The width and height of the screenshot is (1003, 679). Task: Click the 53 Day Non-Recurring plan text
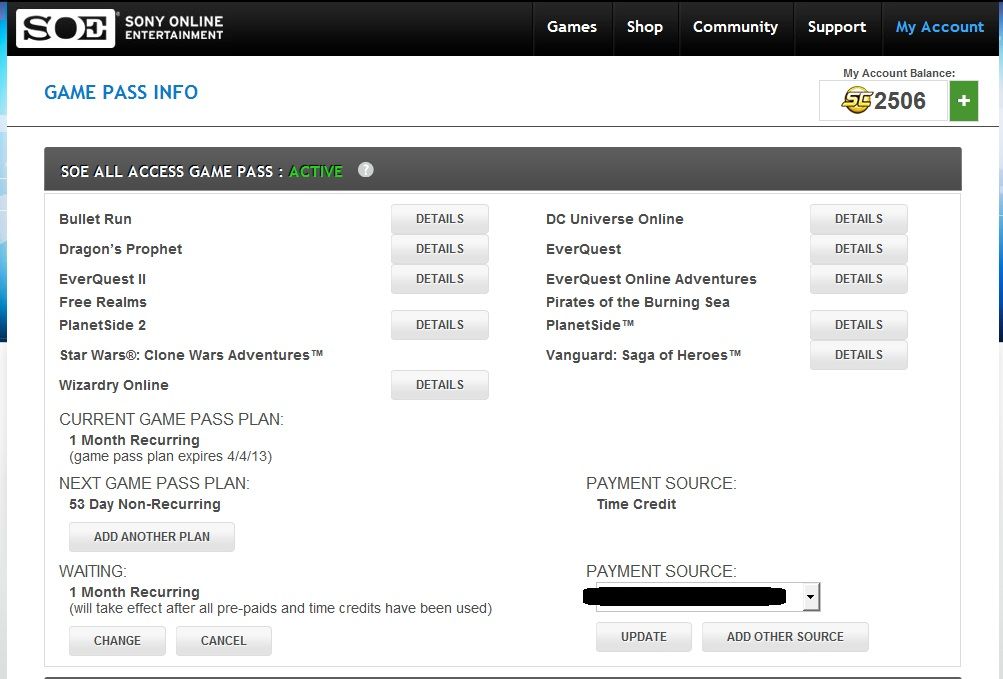pyautogui.click(x=145, y=504)
